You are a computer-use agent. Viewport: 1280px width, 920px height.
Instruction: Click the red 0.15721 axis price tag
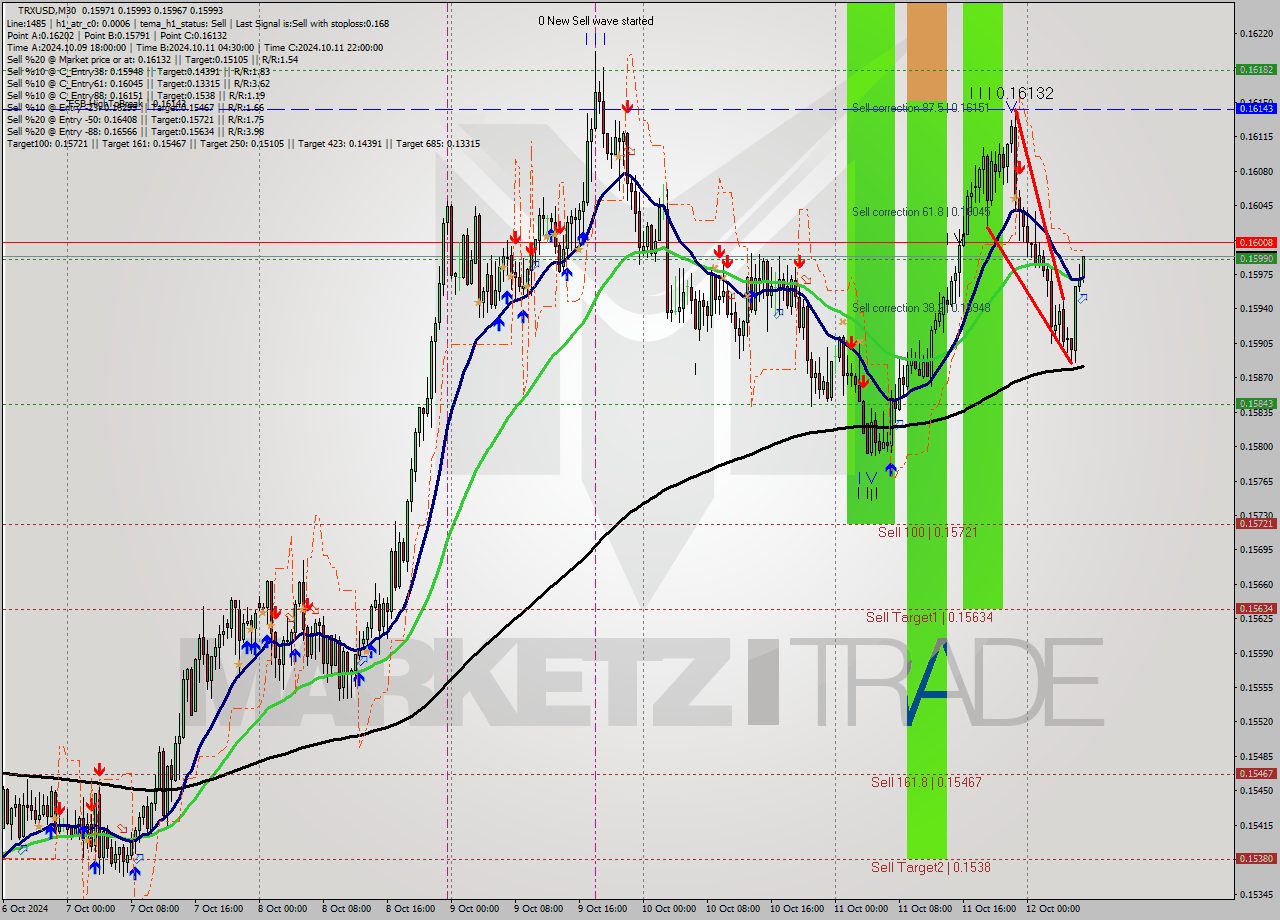point(1256,523)
